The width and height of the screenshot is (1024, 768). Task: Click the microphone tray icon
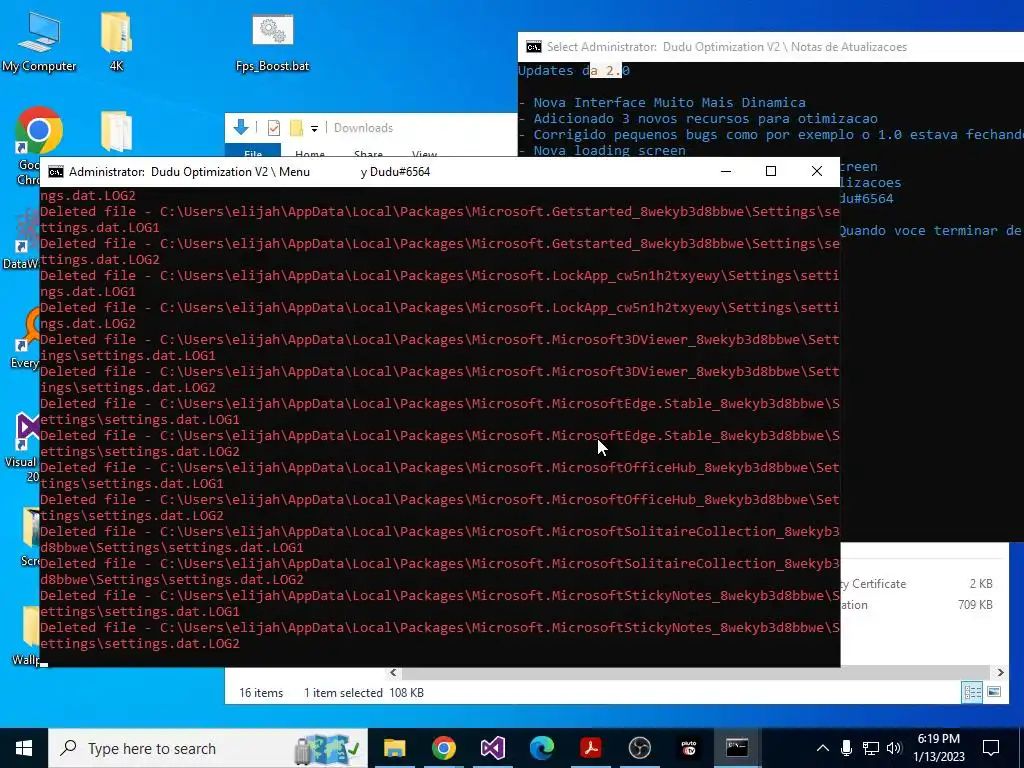[846, 748]
